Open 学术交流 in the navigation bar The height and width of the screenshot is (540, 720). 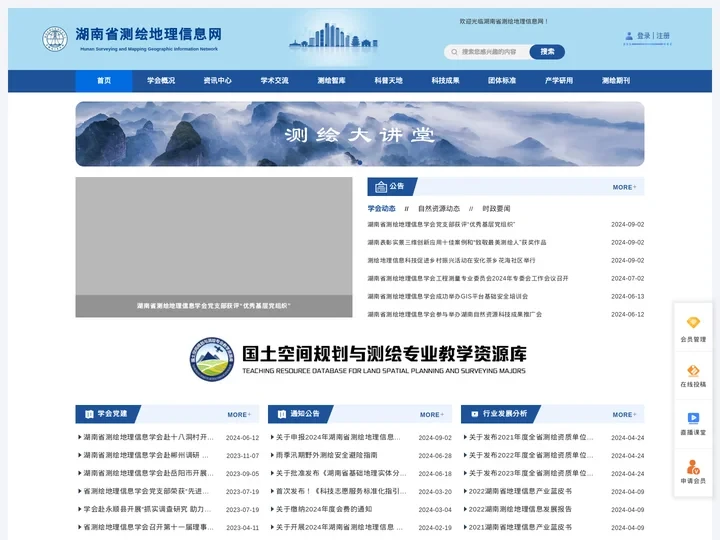click(x=275, y=81)
